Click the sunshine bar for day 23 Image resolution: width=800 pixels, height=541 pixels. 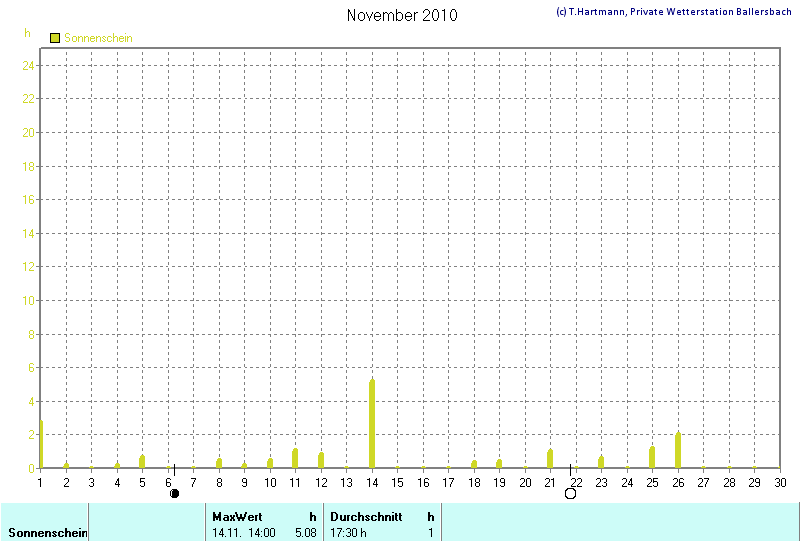pyautogui.click(x=601, y=462)
